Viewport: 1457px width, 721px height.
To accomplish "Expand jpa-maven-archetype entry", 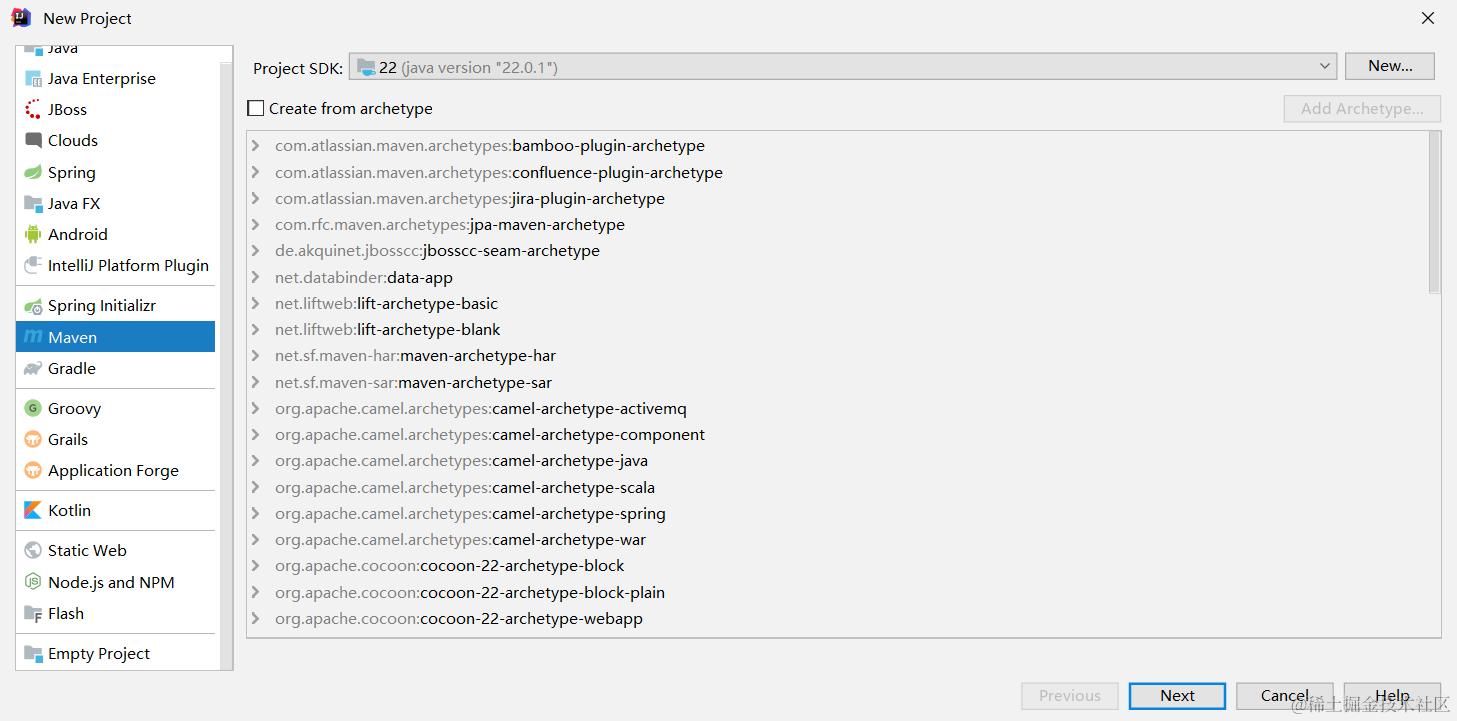I will pos(256,225).
